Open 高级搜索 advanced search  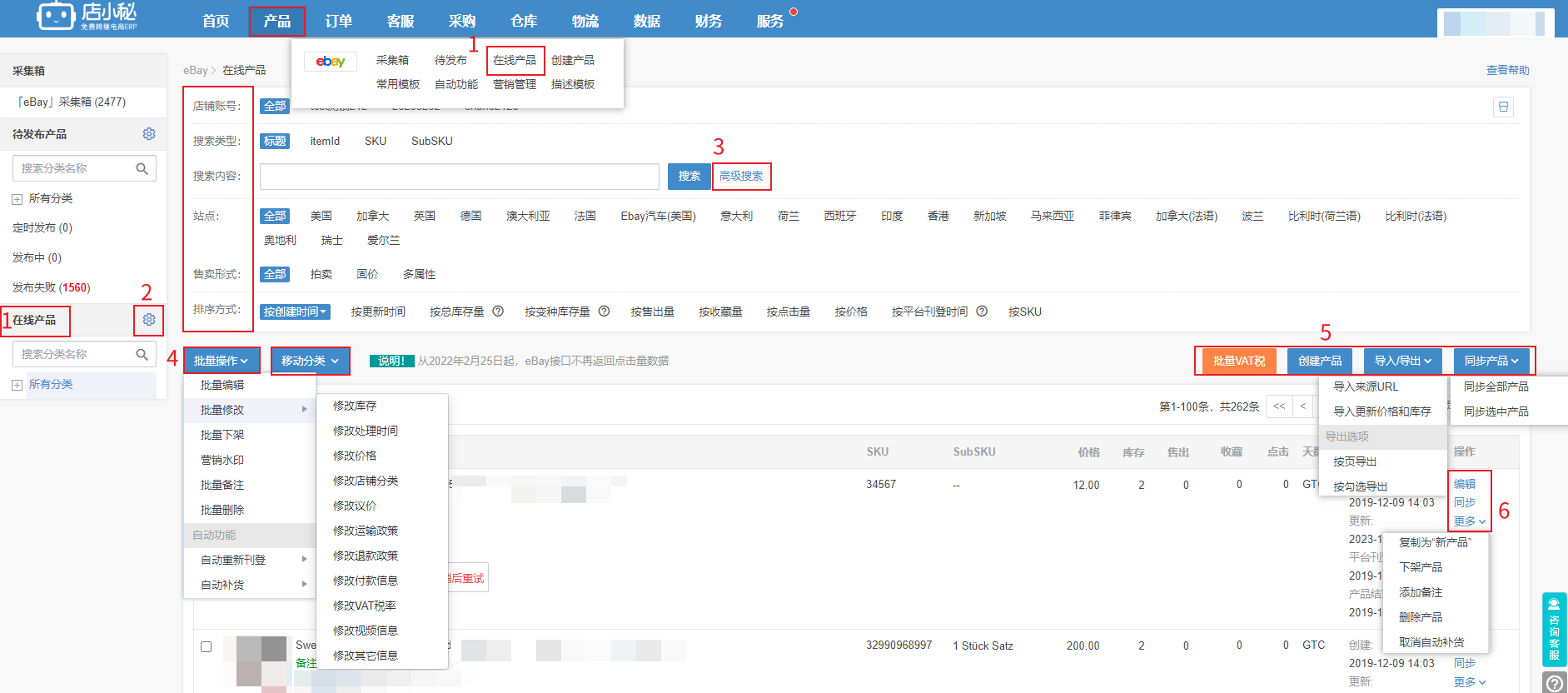(x=741, y=176)
